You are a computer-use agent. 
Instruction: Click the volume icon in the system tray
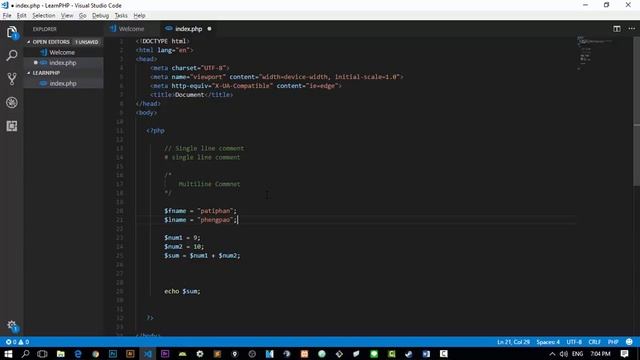[x=564, y=354]
